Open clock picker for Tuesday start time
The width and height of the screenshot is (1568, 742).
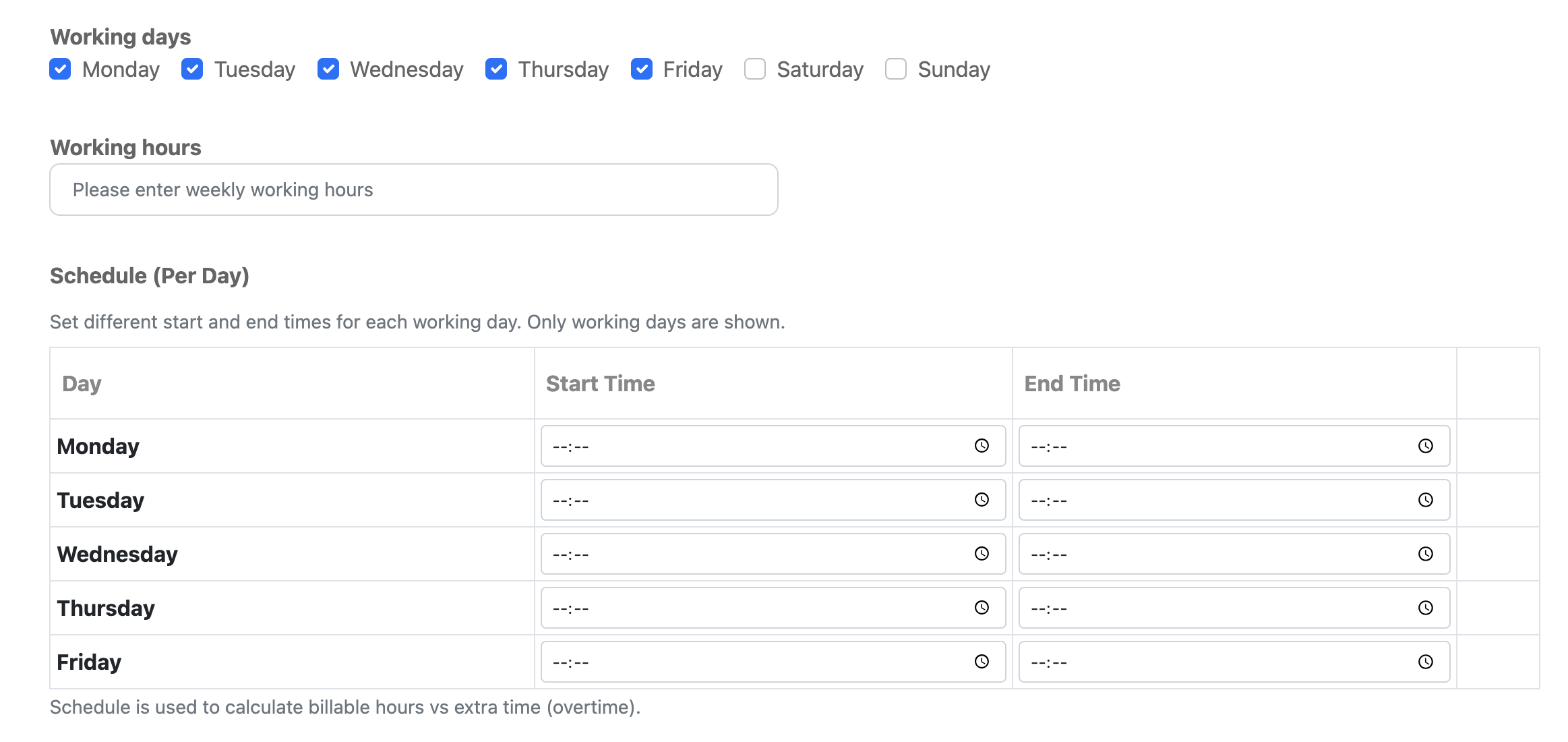[982, 500]
